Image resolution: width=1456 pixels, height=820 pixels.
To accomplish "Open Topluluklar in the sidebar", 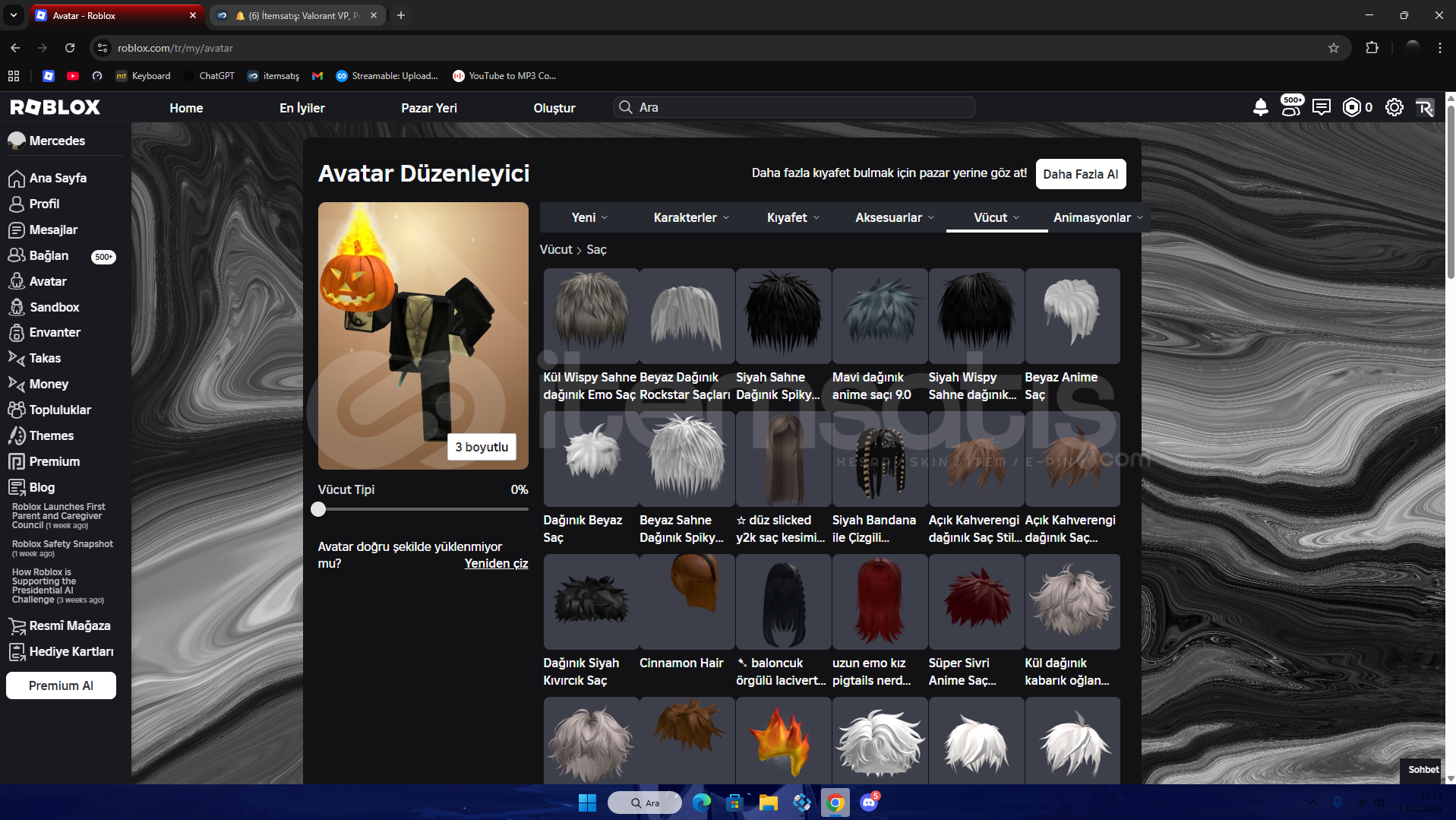I will tap(60, 410).
